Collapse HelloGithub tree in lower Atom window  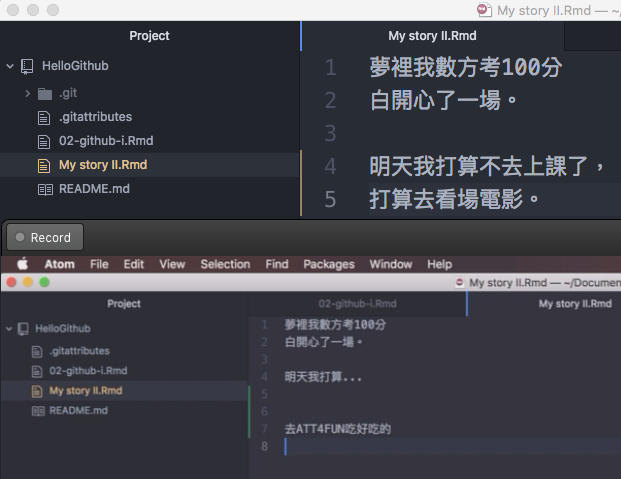[x=9, y=329]
